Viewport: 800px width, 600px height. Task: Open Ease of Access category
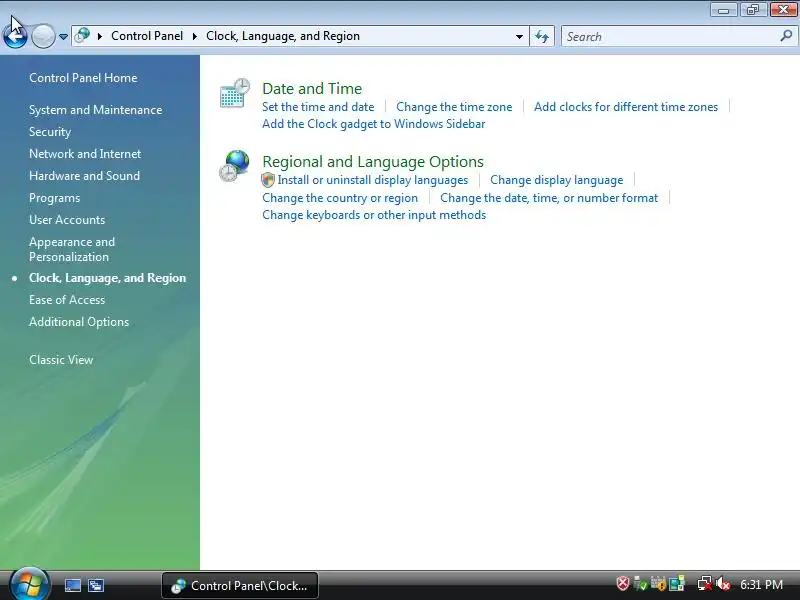click(x=67, y=300)
